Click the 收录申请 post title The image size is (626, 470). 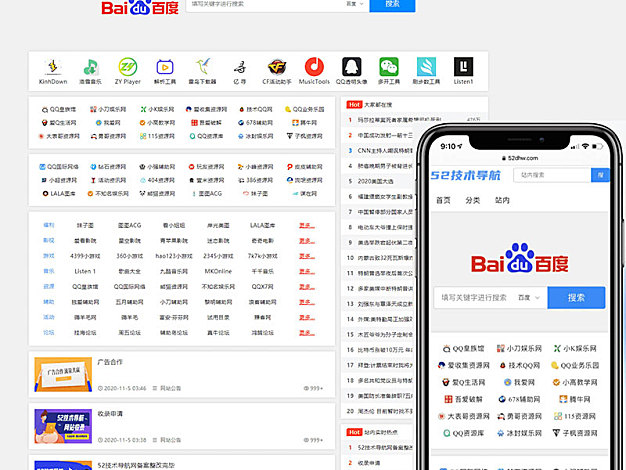point(110,414)
